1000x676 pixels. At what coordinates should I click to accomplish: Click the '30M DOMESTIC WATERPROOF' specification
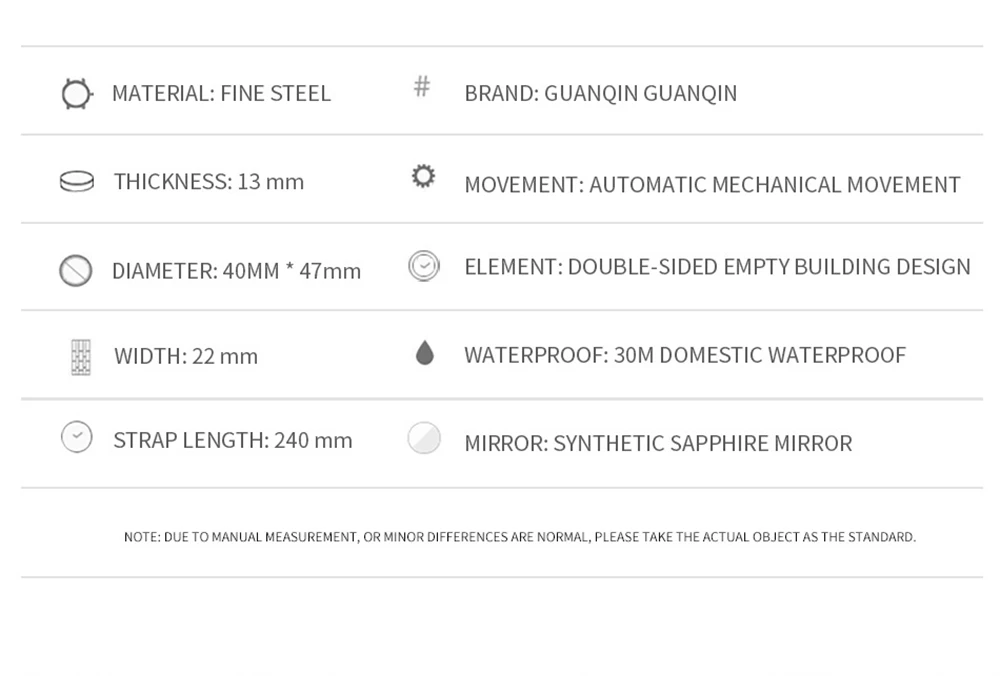click(x=685, y=355)
